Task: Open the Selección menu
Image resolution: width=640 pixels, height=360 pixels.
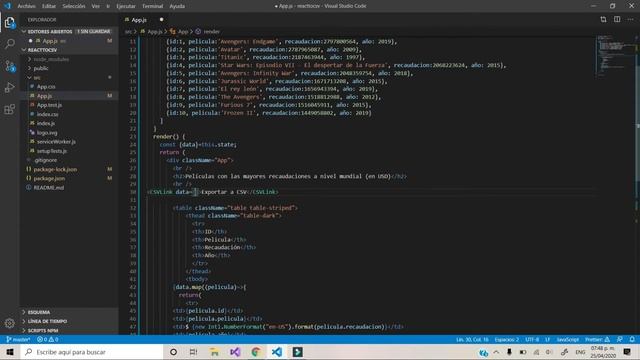Action: 74,6
